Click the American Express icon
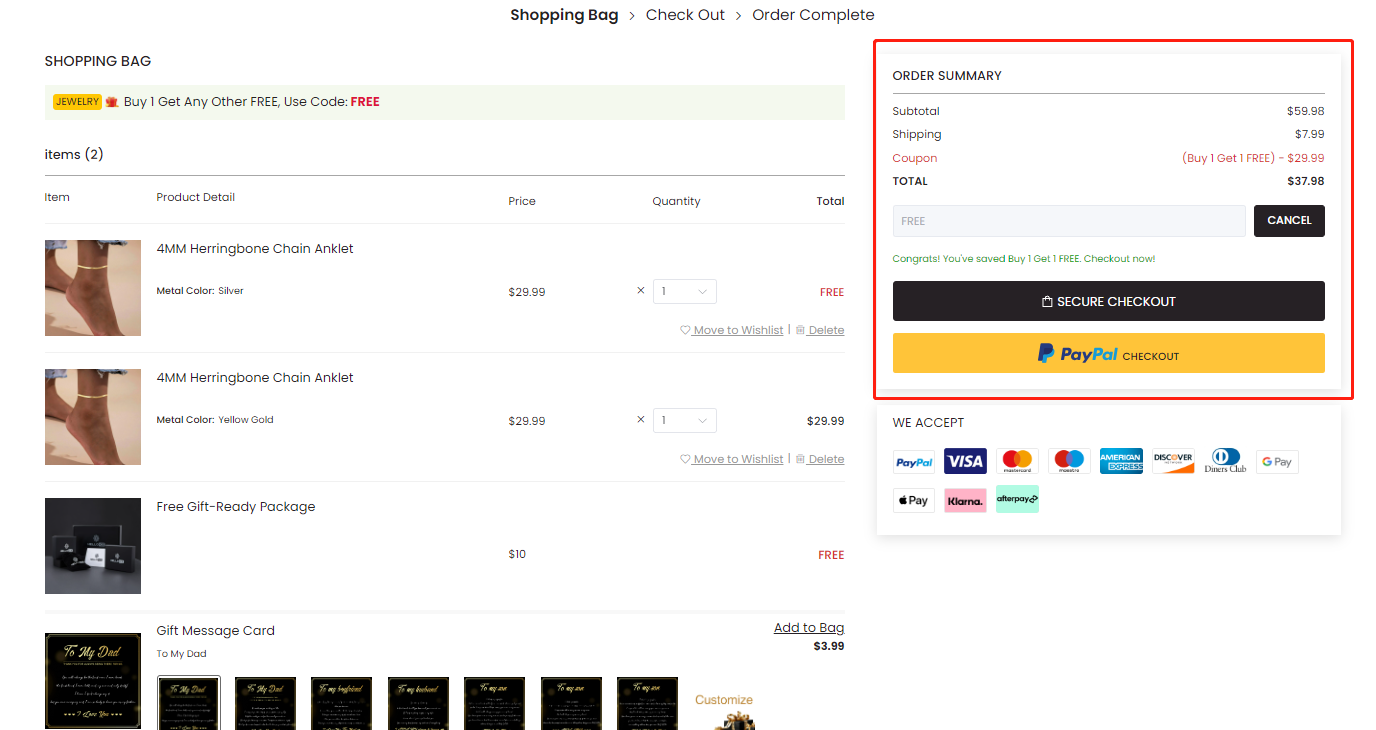 pyautogui.click(x=1121, y=461)
